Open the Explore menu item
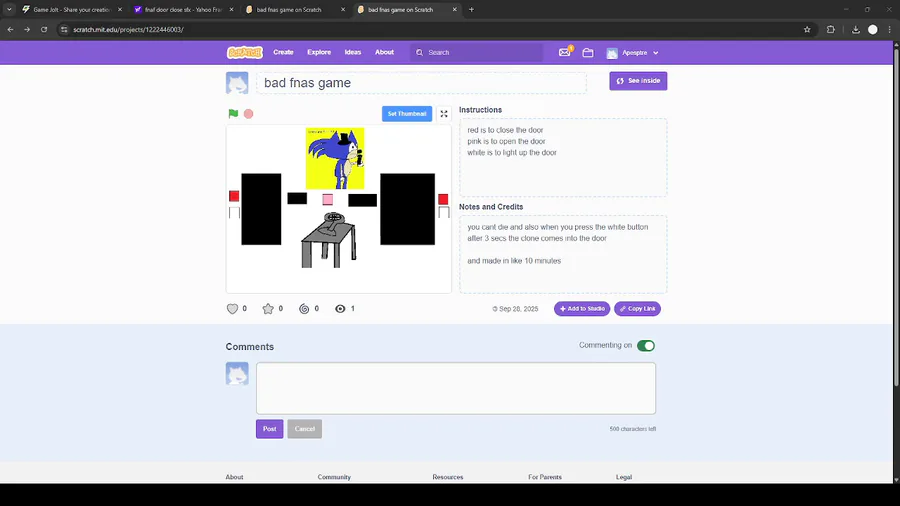The height and width of the screenshot is (506, 900). pyautogui.click(x=319, y=52)
